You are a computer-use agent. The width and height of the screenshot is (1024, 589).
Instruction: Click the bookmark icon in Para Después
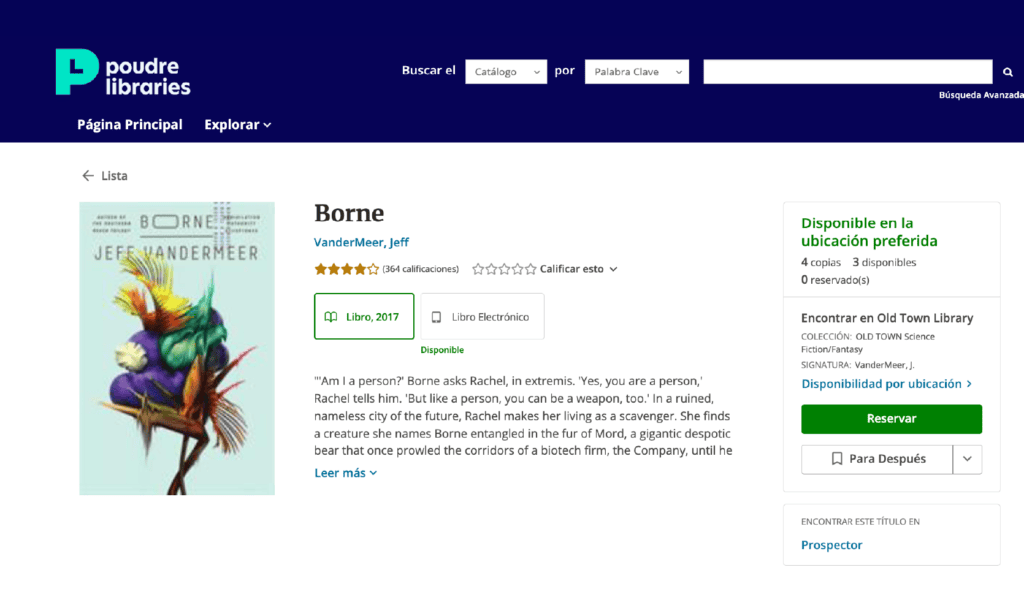837,459
